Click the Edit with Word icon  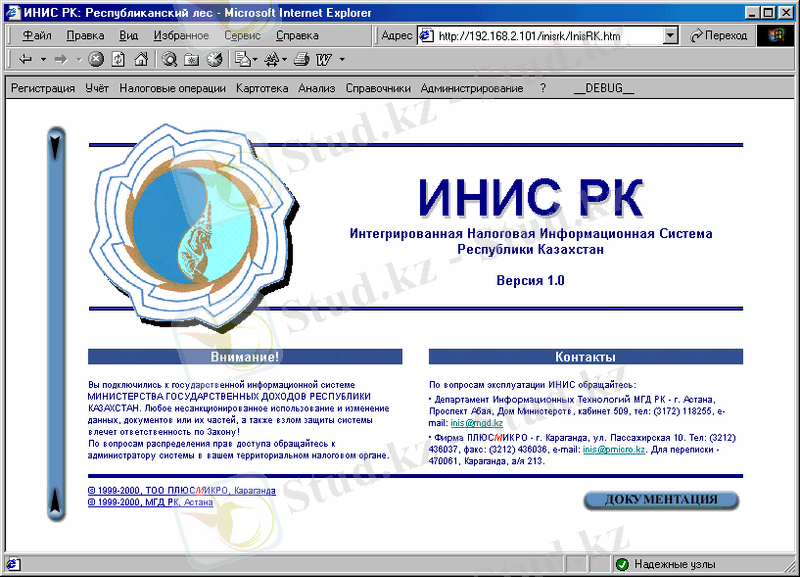pos(324,60)
